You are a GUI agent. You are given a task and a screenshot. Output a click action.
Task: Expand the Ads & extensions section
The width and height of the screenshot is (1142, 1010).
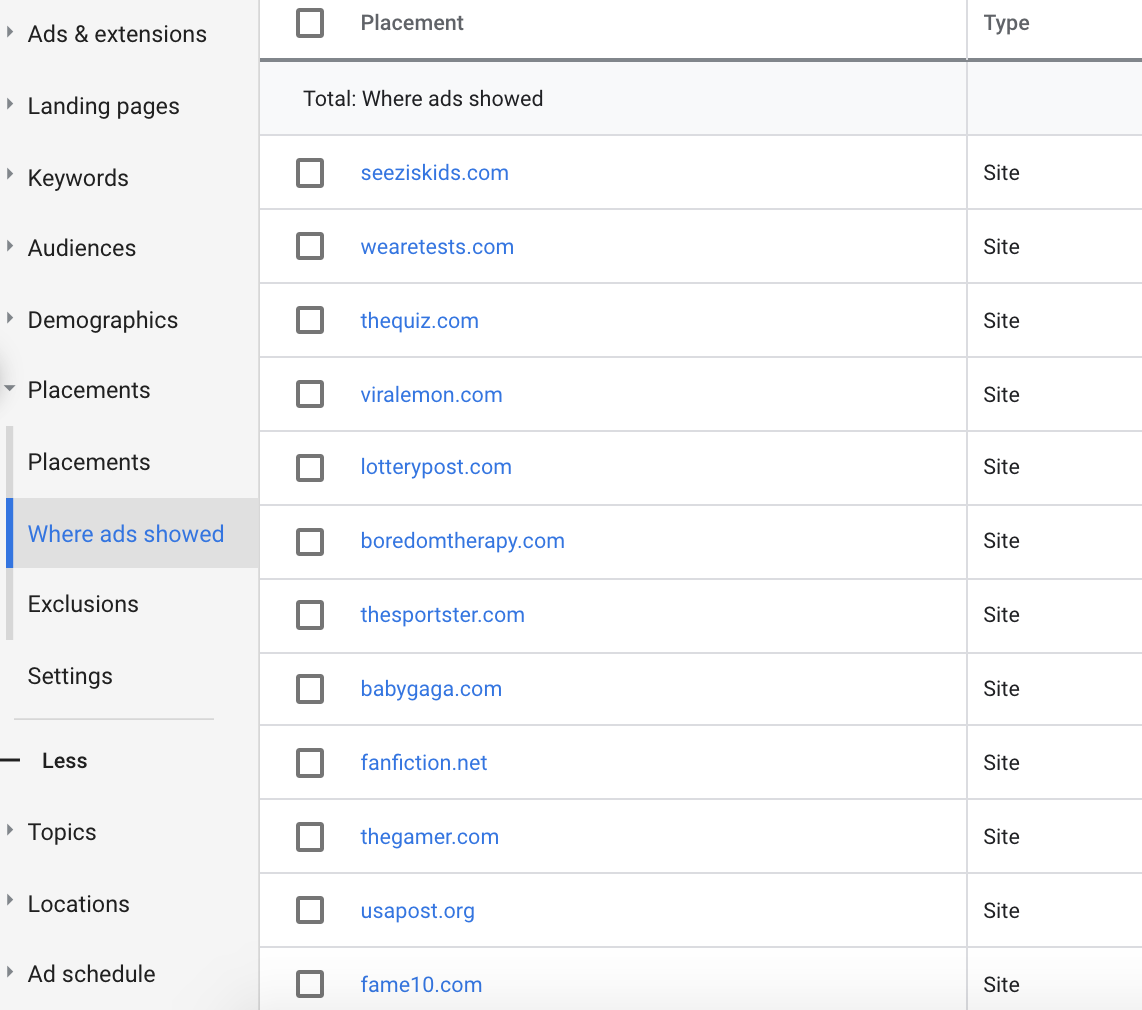(10, 33)
